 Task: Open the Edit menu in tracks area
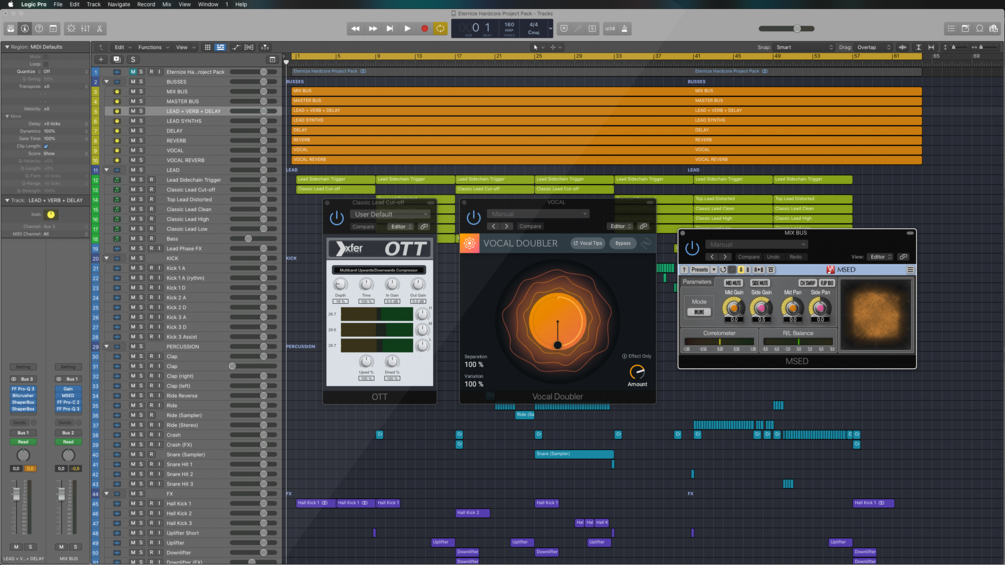point(122,47)
